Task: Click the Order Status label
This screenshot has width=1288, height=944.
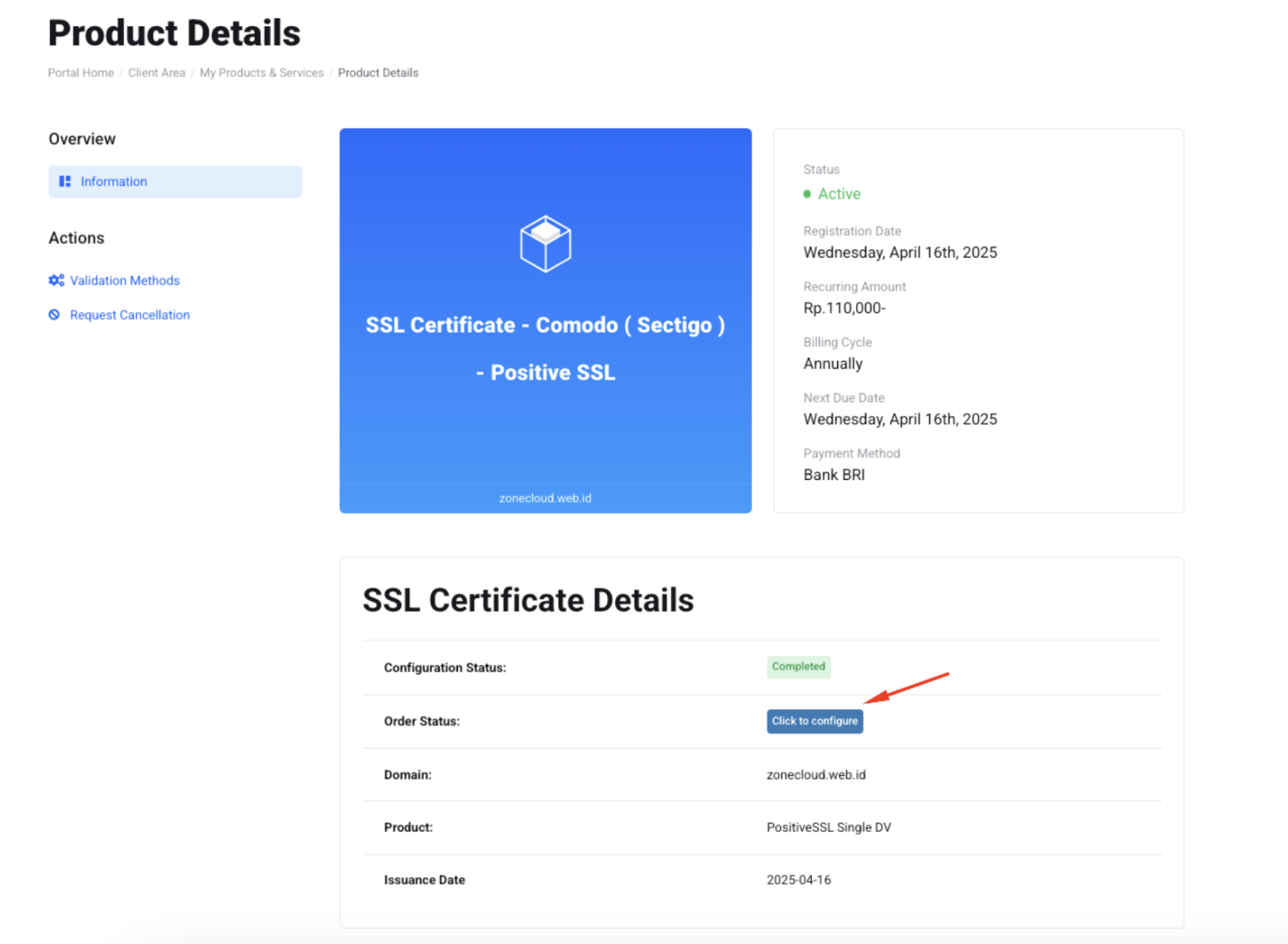Action: (422, 721)
